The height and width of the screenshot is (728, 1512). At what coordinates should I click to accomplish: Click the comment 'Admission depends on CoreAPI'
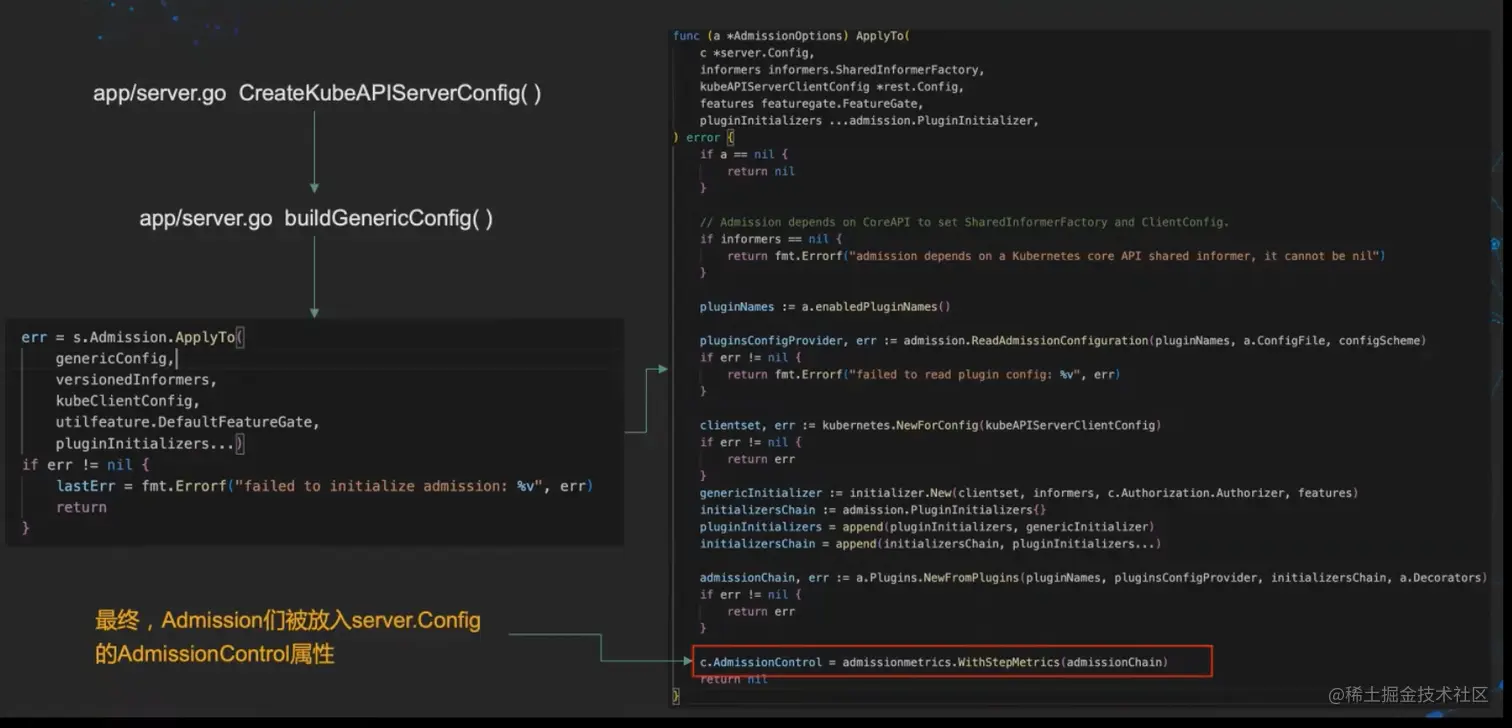(964, 222)
